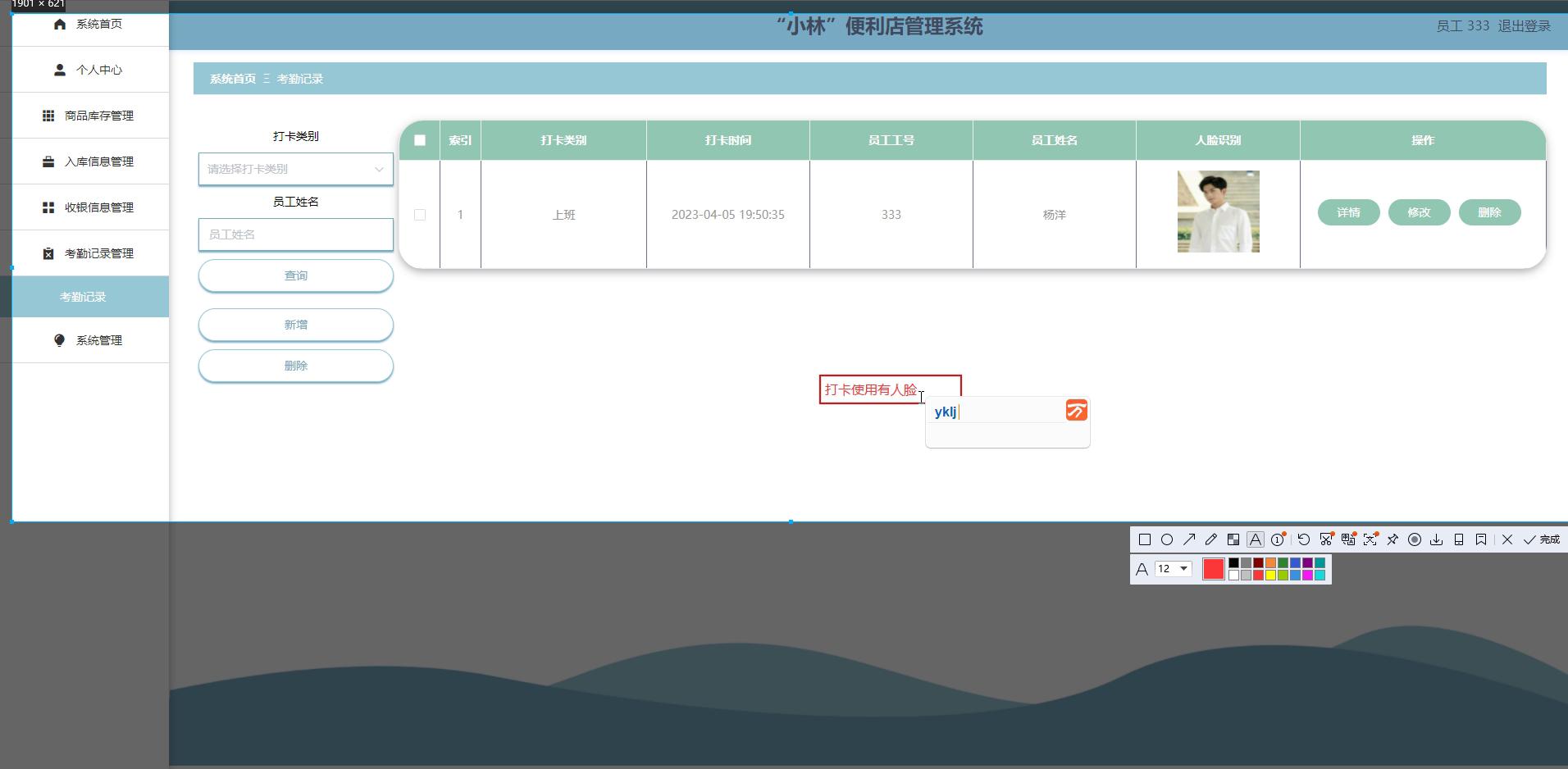
Task: Click the 2023-04-05 19:50:35 cell
Action: coord(728,215)
